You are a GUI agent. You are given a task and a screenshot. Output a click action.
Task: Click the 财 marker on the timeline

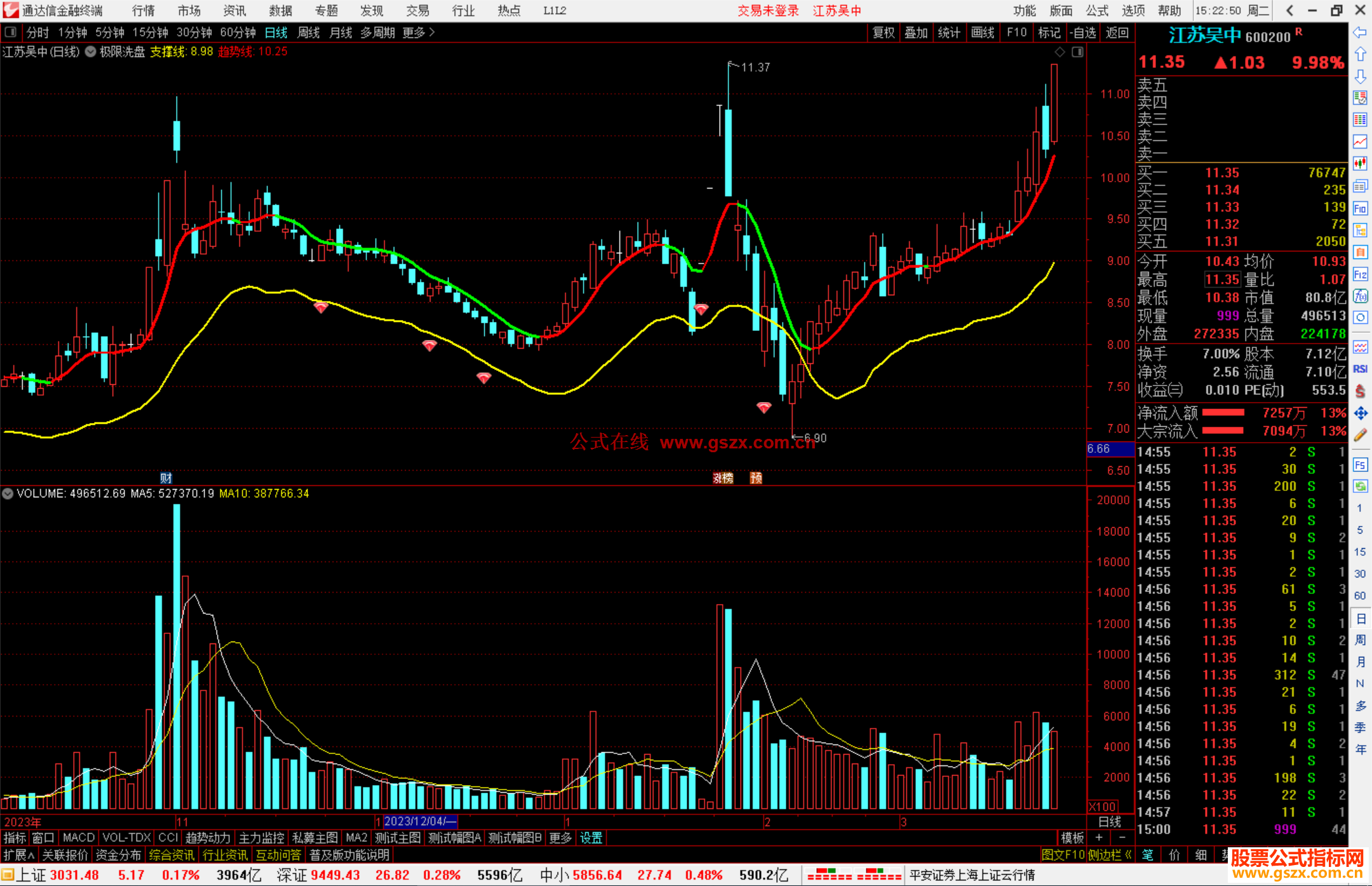click(166, 478)
